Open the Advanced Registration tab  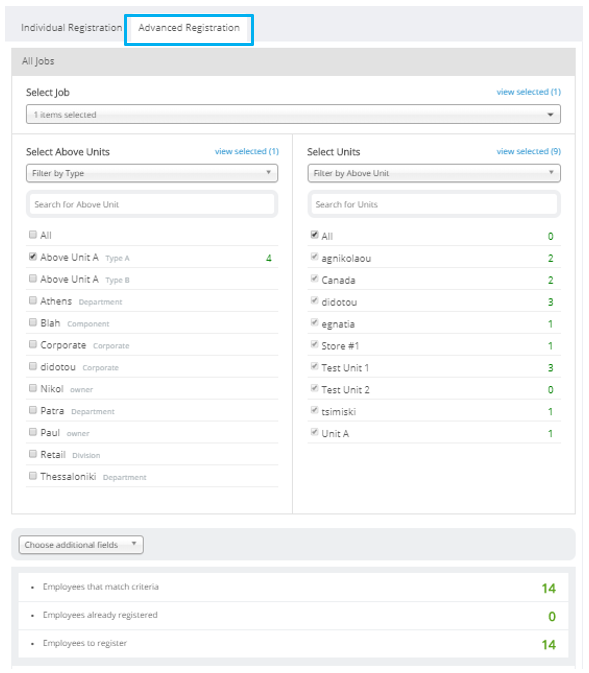189,28
